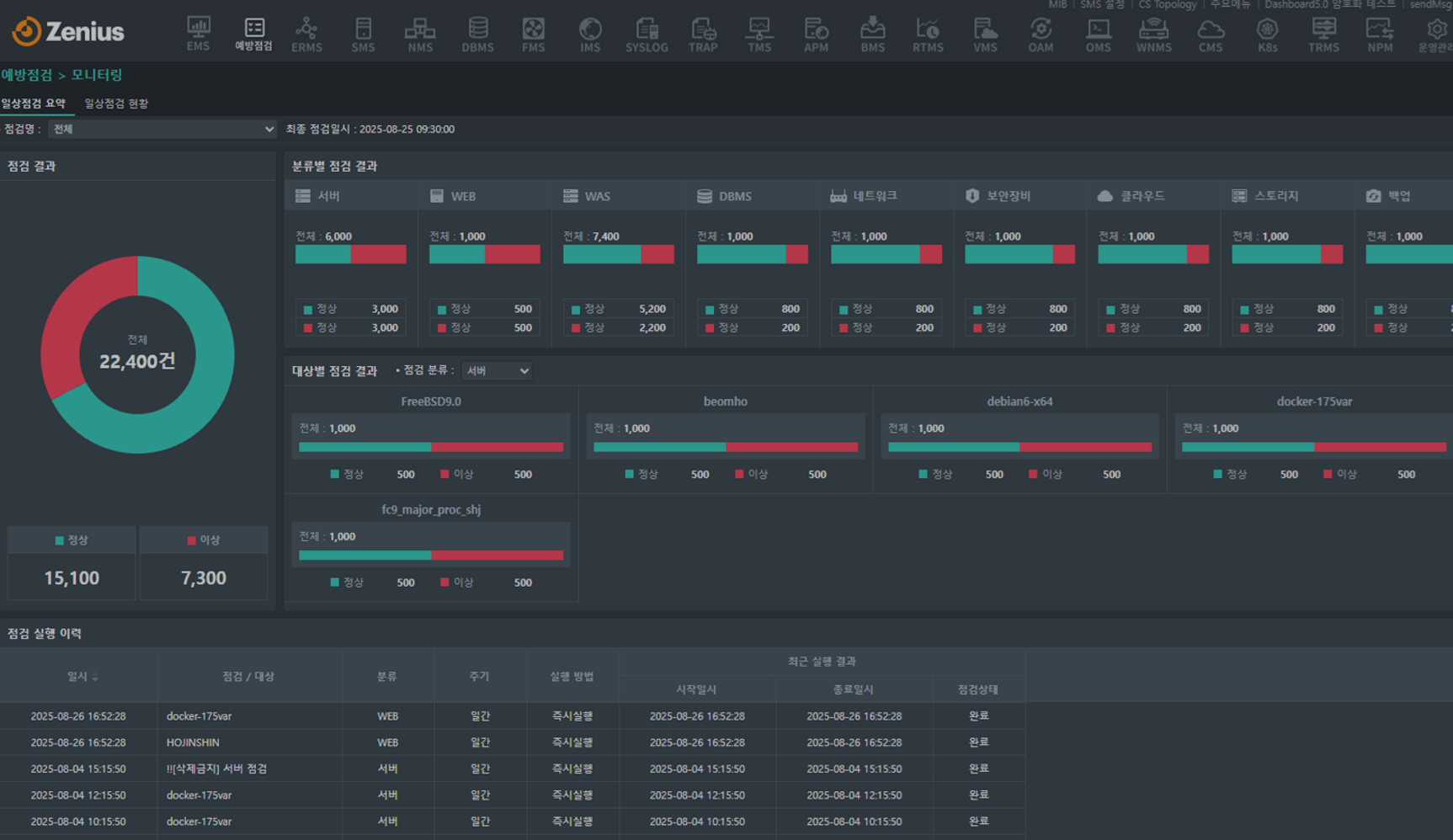Open the CMS cloud icon

point(1210,34)
